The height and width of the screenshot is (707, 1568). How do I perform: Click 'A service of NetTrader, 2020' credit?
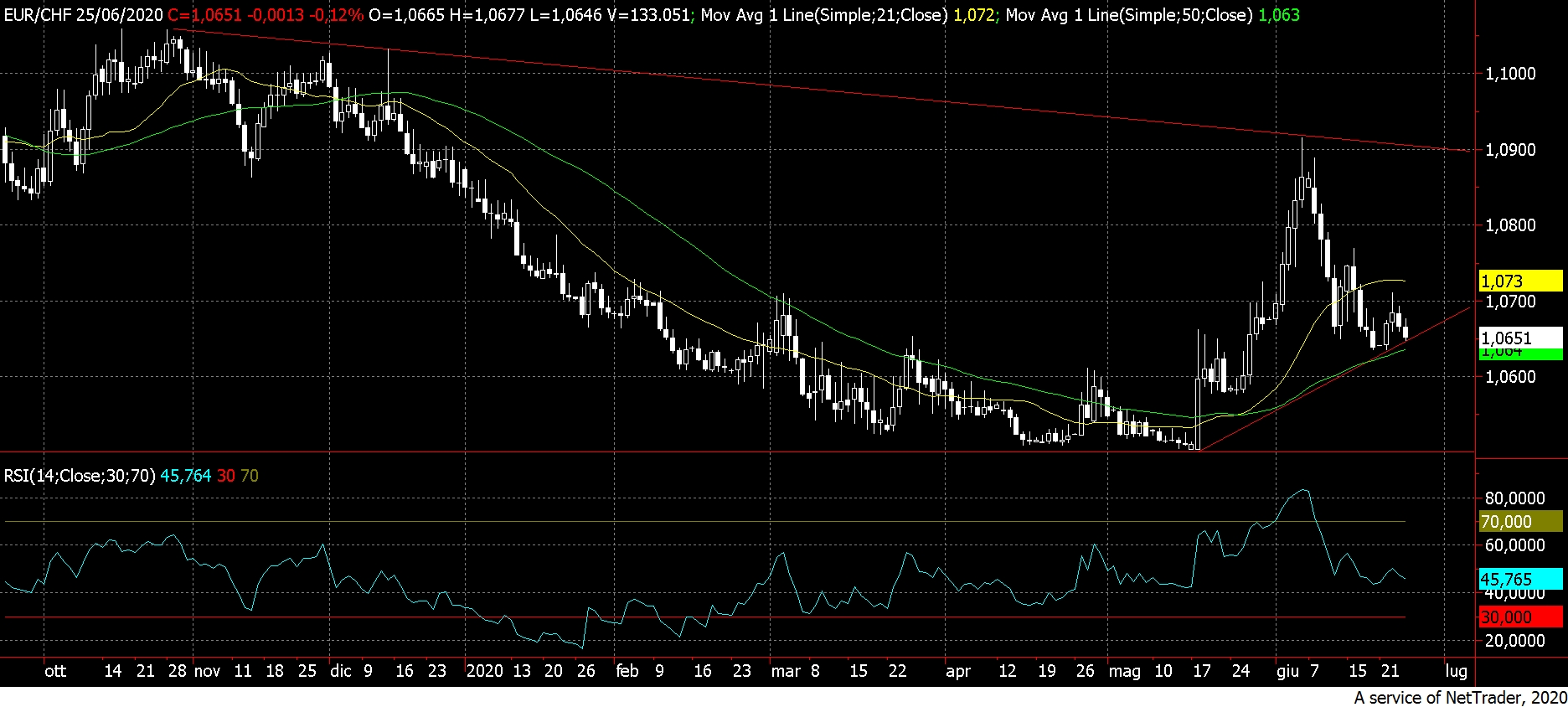1460,697
